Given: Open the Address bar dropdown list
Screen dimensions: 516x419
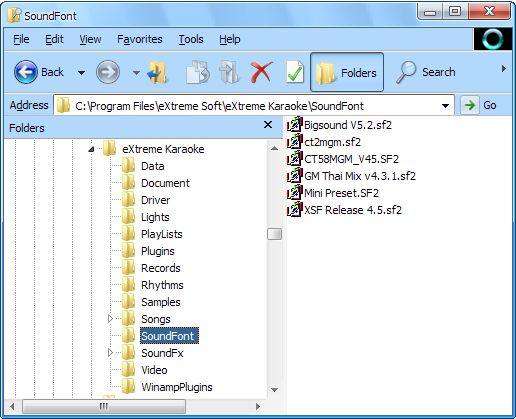Looking at the screenshot, I should click(x=445, y=106).
